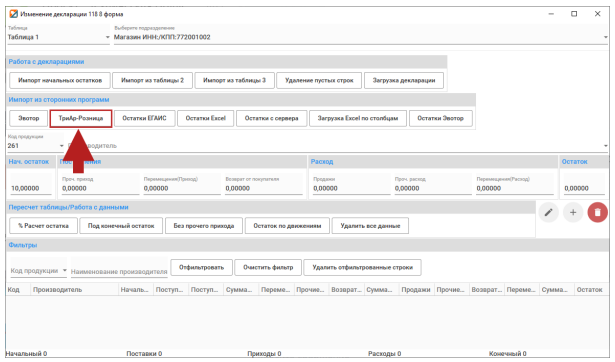The image size is (615, 362).
Task: Click the Нач. остаток value field
Action: 31,188
